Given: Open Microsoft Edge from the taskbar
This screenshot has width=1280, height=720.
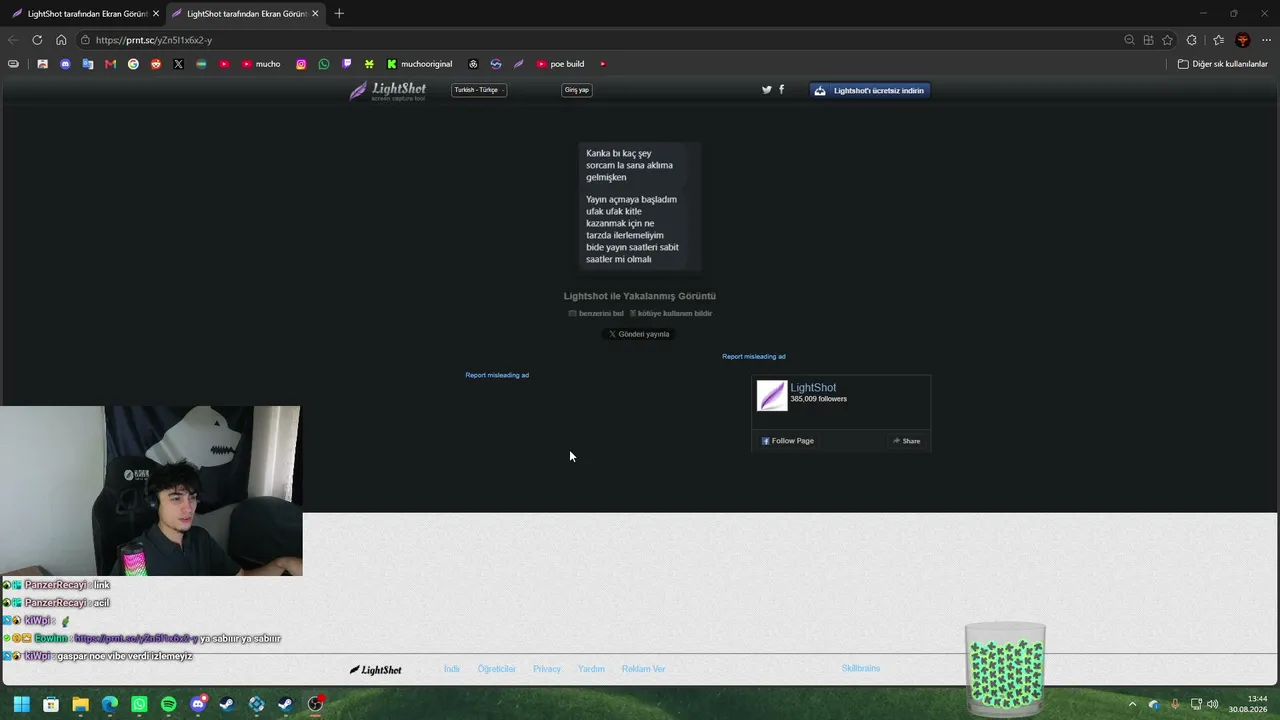Looking at the screenshot, I should pos(110,704).
